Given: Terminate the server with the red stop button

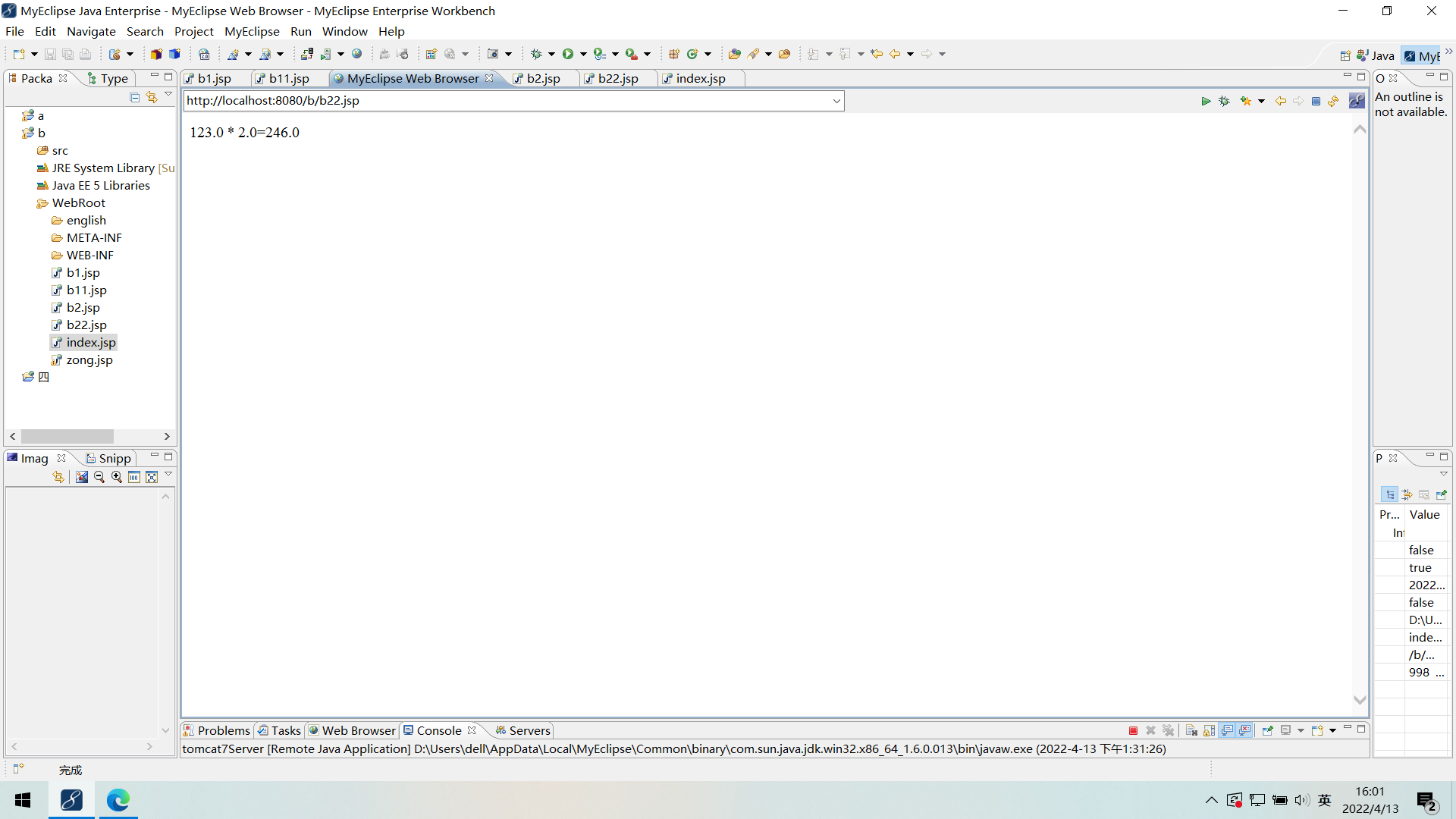Looking at the screenshot, I should (x=1133, y=730).
